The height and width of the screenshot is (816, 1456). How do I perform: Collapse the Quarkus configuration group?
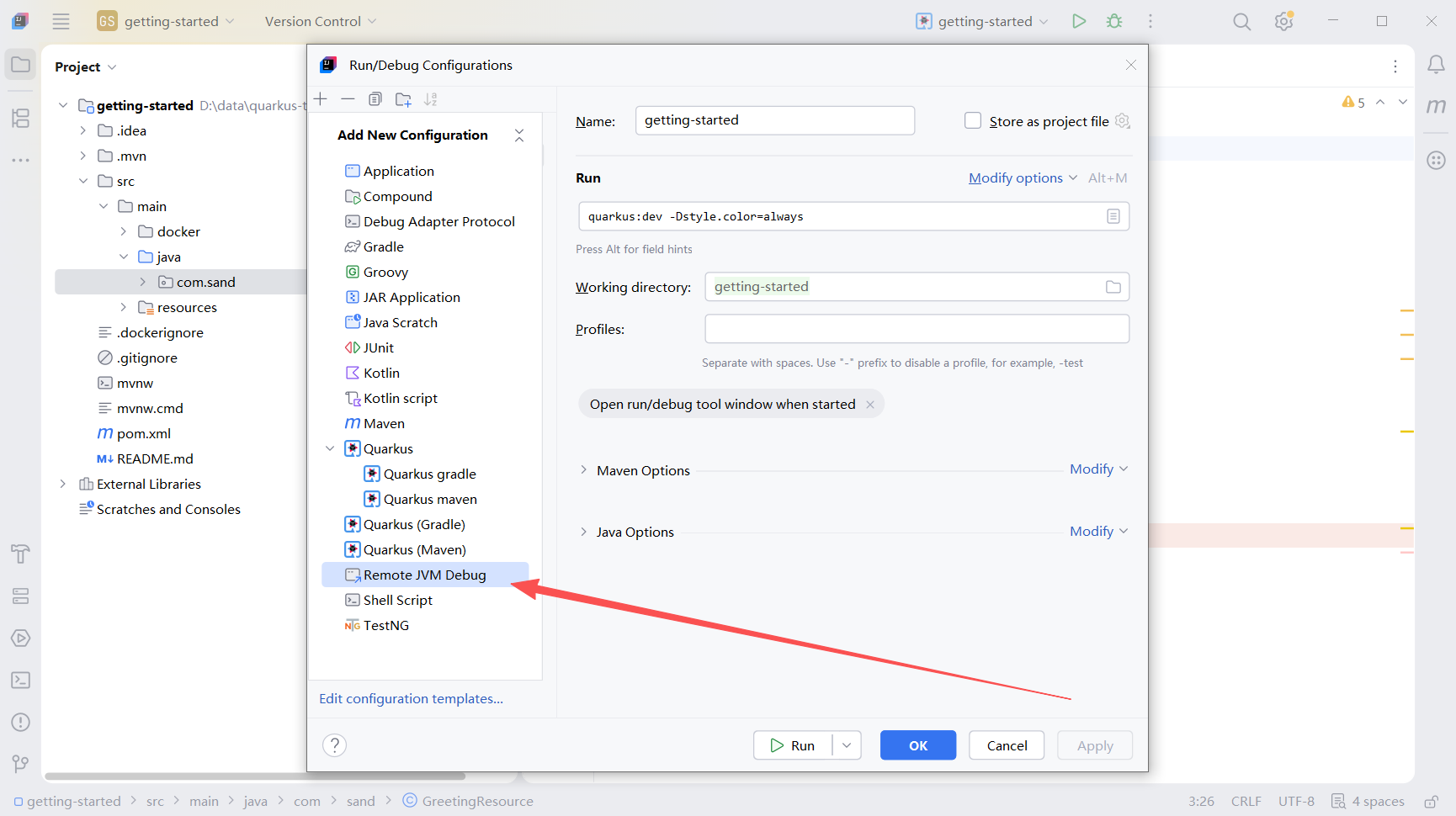(x=330, y=449)
